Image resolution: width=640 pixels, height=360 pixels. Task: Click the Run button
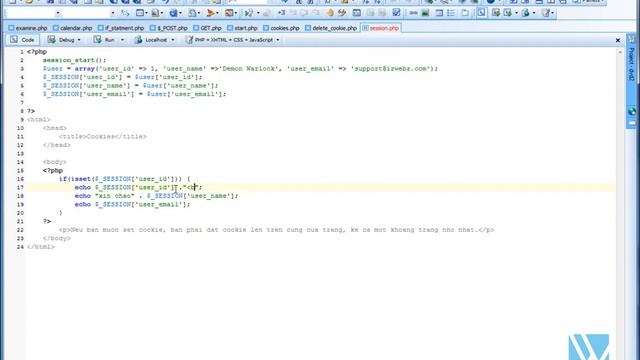[104, 40]
